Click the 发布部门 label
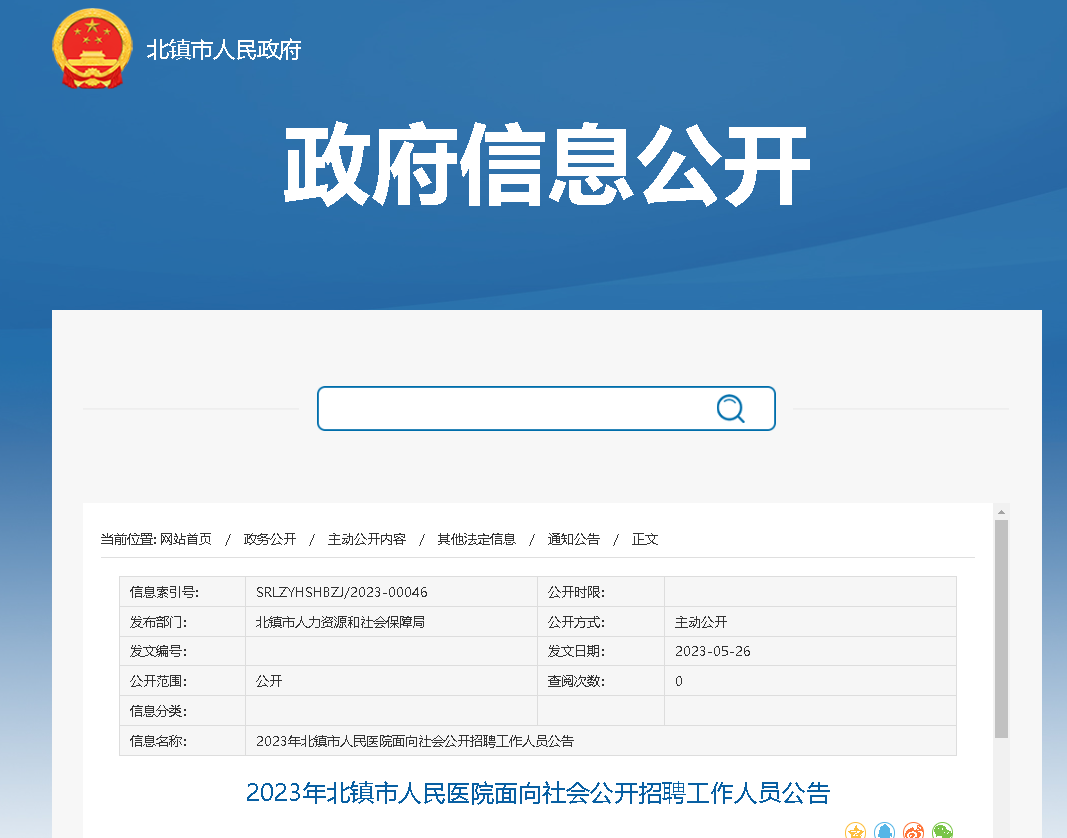Image resolution: width=1067 pixels, height=838 pixels. 158,622
